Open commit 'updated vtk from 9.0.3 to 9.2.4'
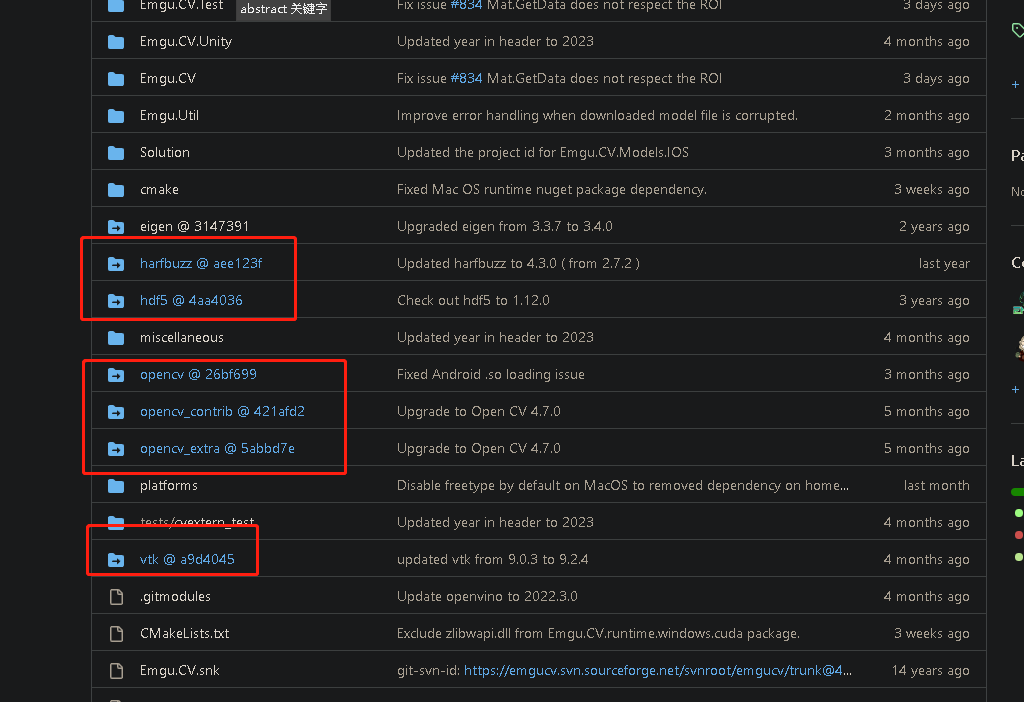 492,560
